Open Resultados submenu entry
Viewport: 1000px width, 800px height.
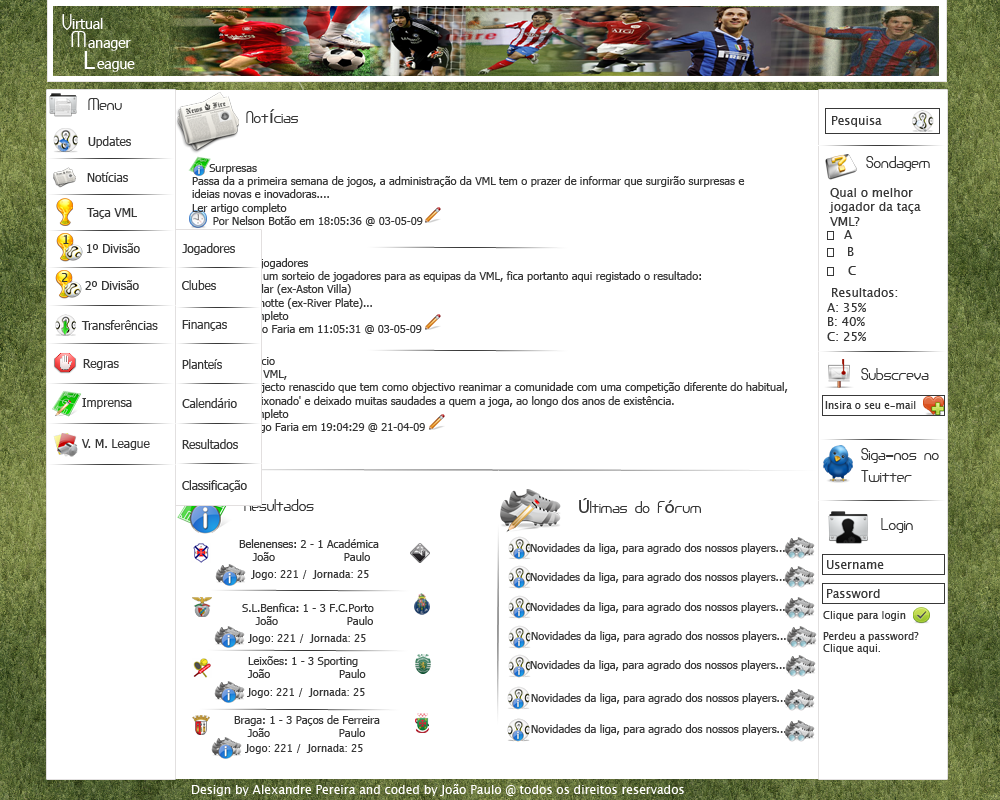click(210, 444)
